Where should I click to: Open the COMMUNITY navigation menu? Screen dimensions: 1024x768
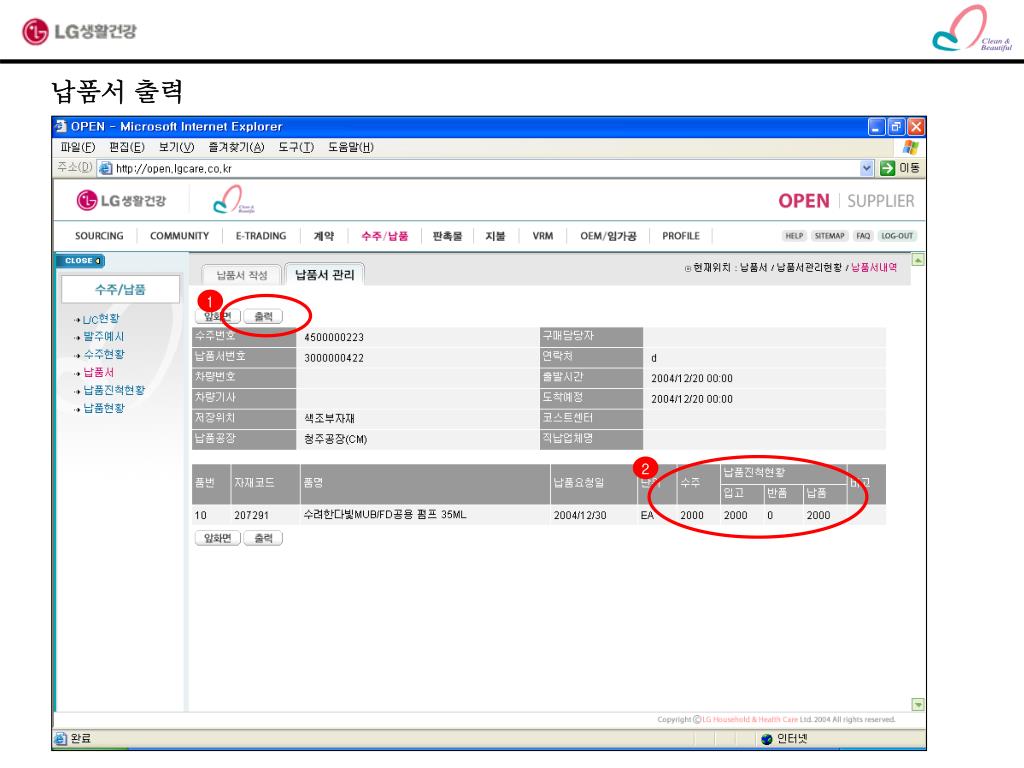point(180,236)
